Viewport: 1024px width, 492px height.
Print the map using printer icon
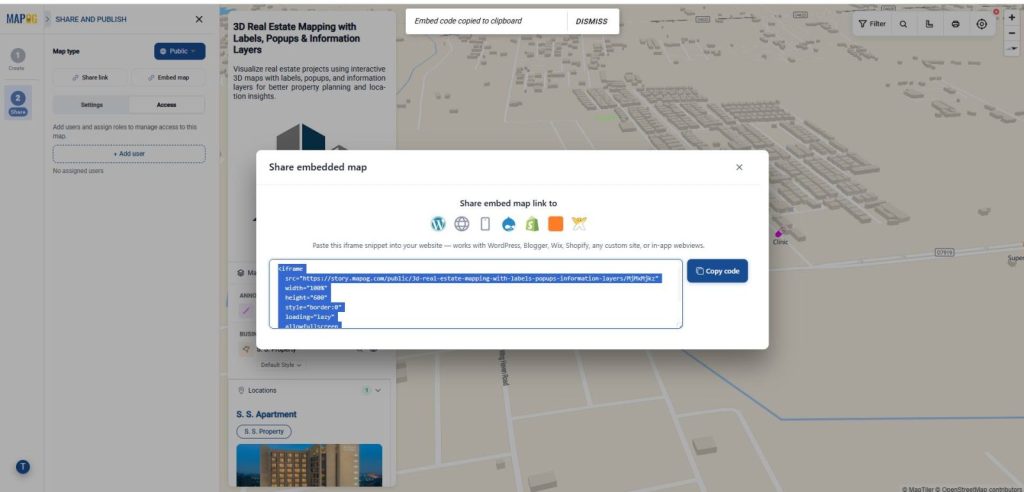pyautogui.click(x=955, y=24)
